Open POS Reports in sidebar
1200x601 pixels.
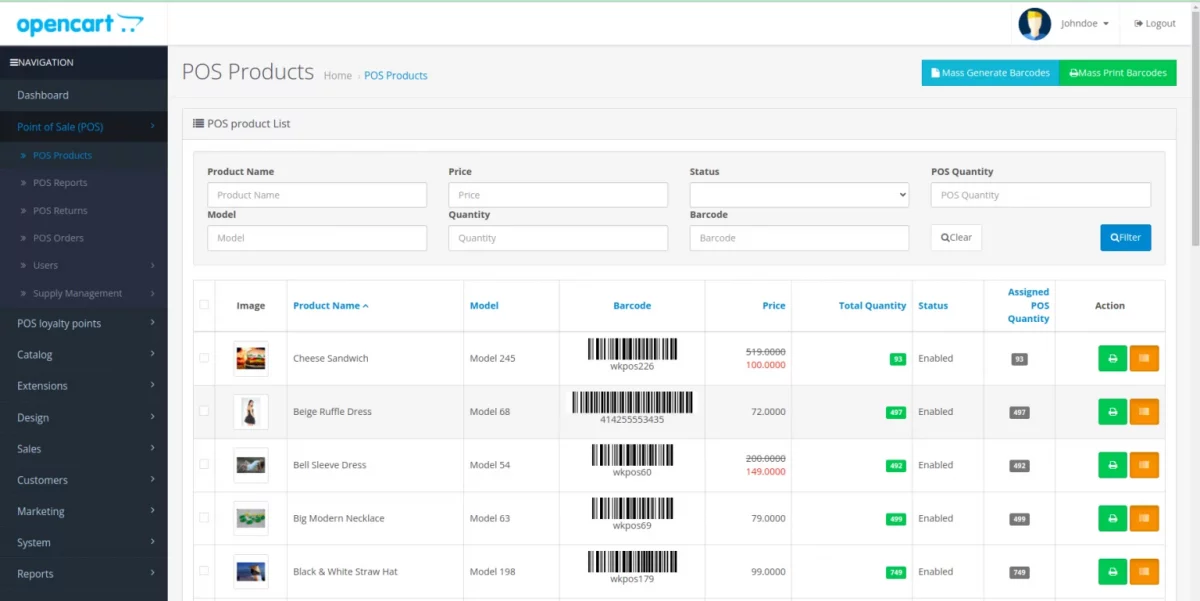[83, 183]
